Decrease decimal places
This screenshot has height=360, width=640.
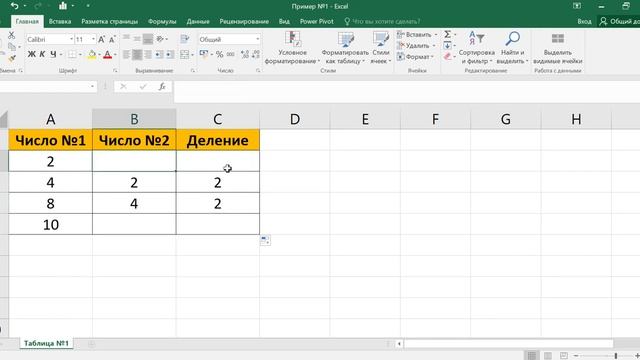click(256, 54)
